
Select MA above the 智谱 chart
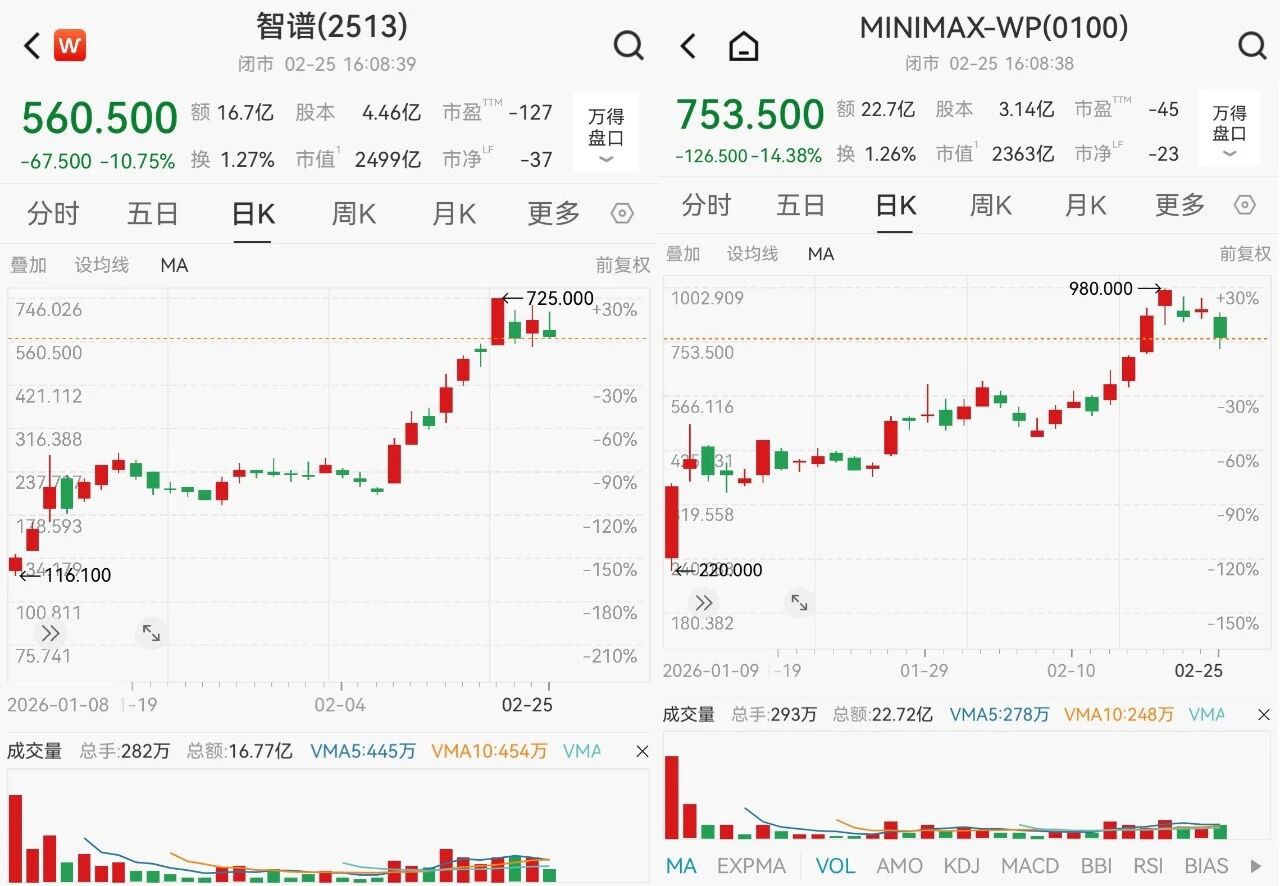pyautogui.click(x=174, y=265)
